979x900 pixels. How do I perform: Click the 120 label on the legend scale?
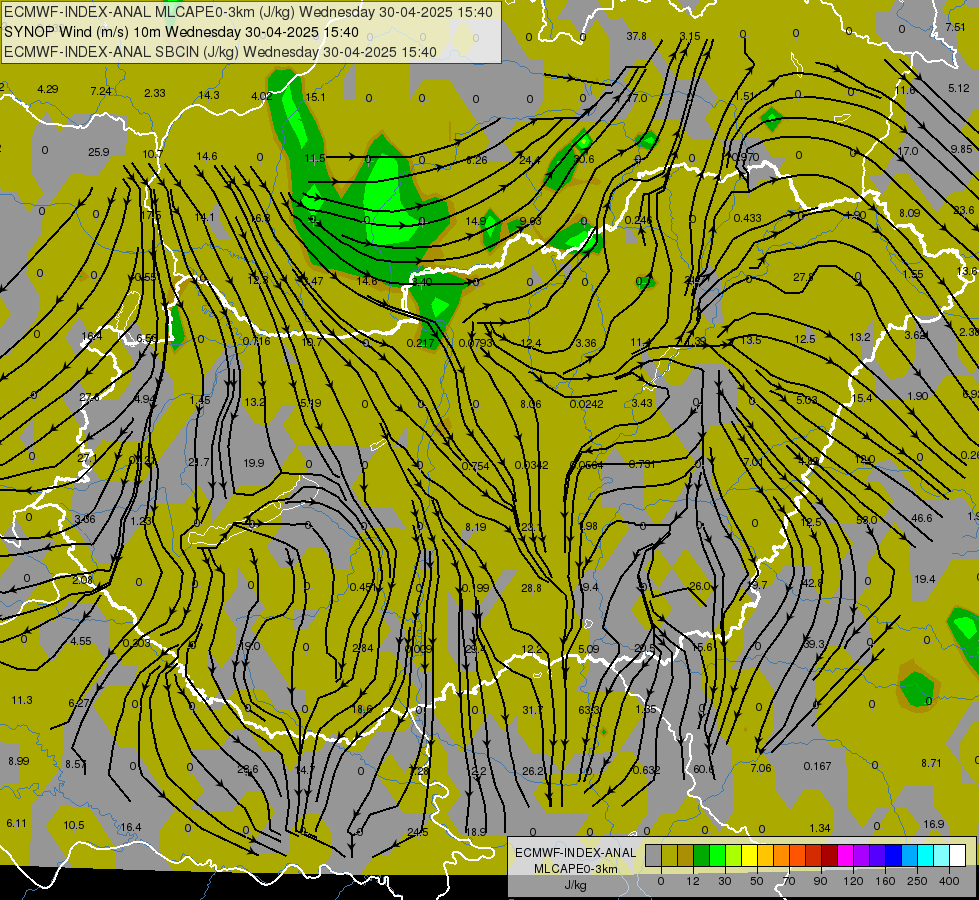coord(853,881)
